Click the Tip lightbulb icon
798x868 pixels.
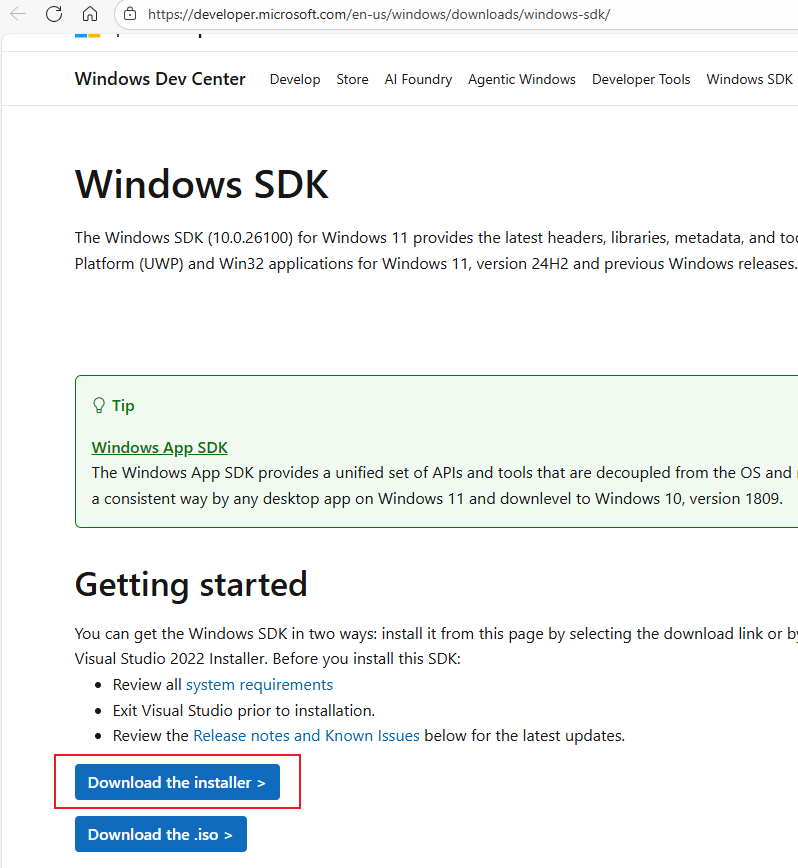pyautogui.click(x=99, y=406)
